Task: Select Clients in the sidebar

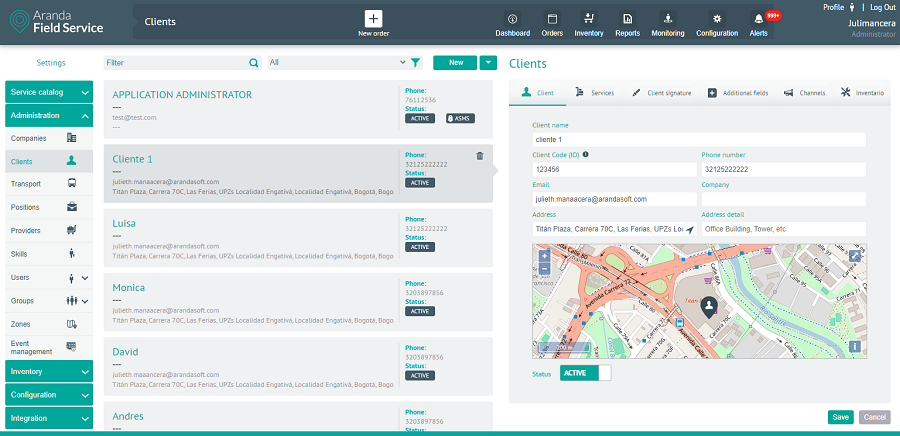Action: click(49, 162)
